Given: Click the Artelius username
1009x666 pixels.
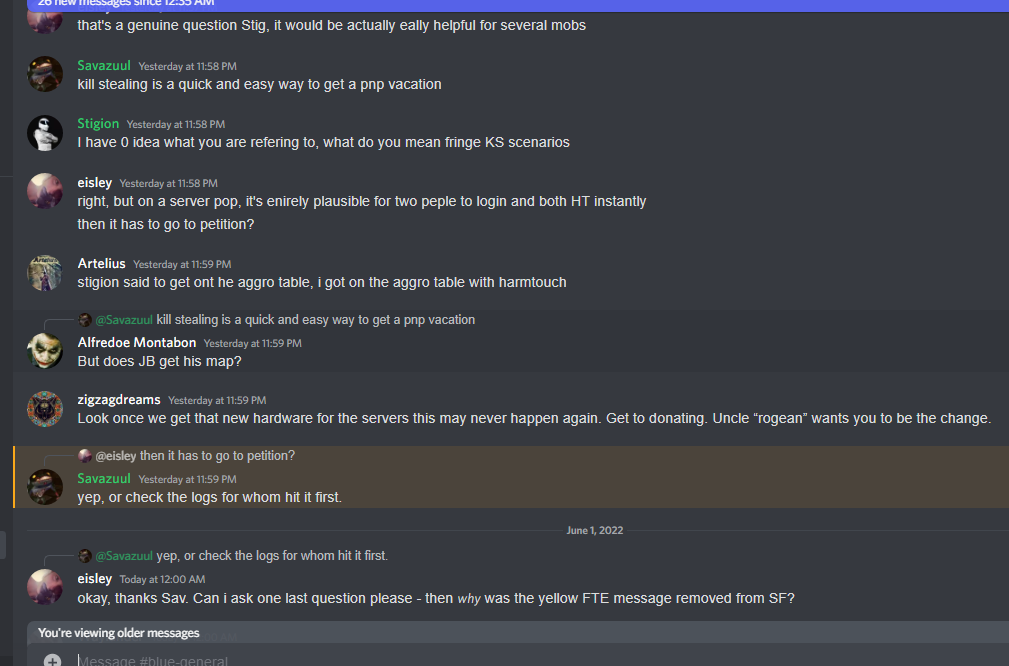Looking at the screenshot, I should click(x=101, y=264).
